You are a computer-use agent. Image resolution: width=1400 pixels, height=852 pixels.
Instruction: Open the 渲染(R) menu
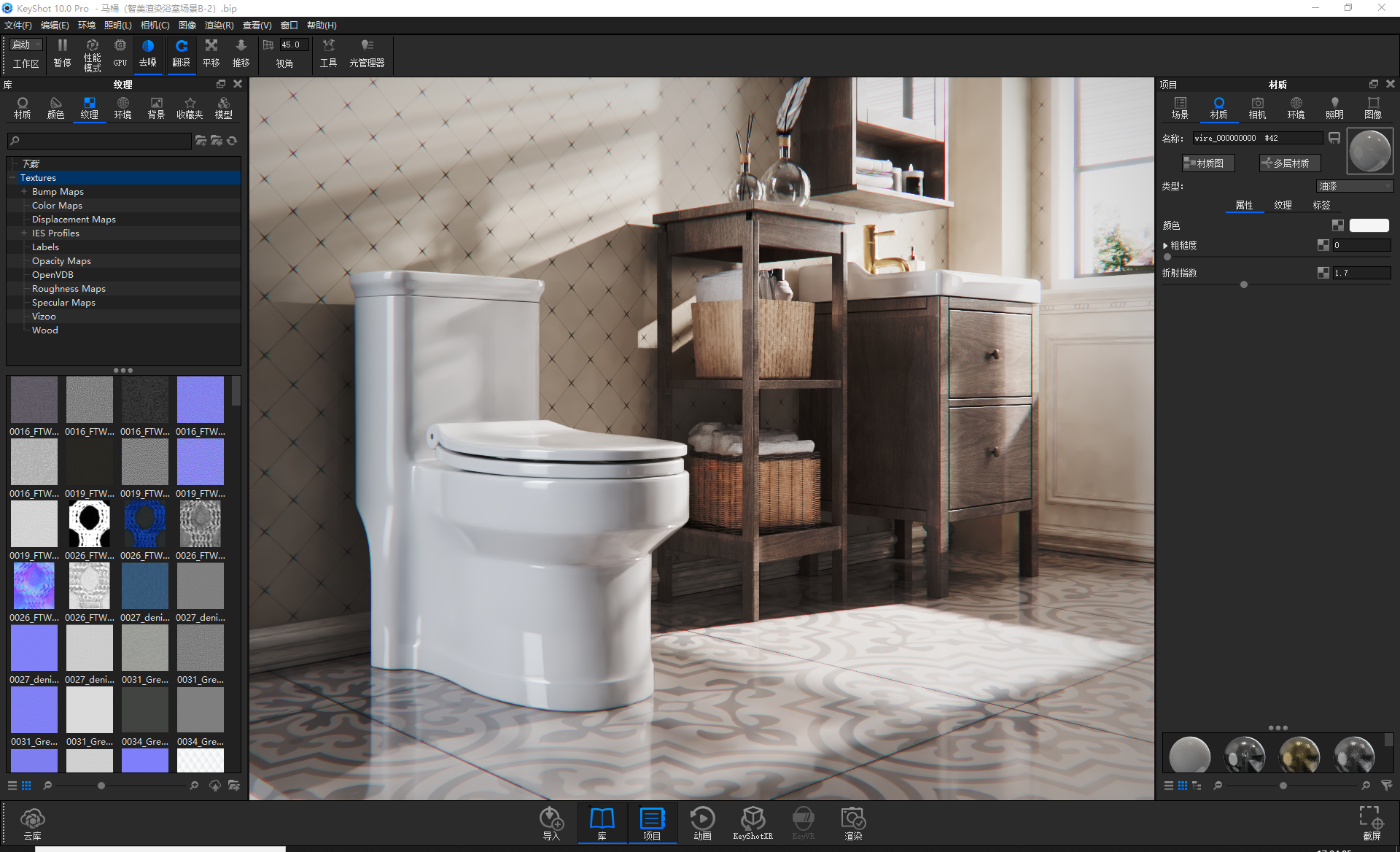[219, 25]
